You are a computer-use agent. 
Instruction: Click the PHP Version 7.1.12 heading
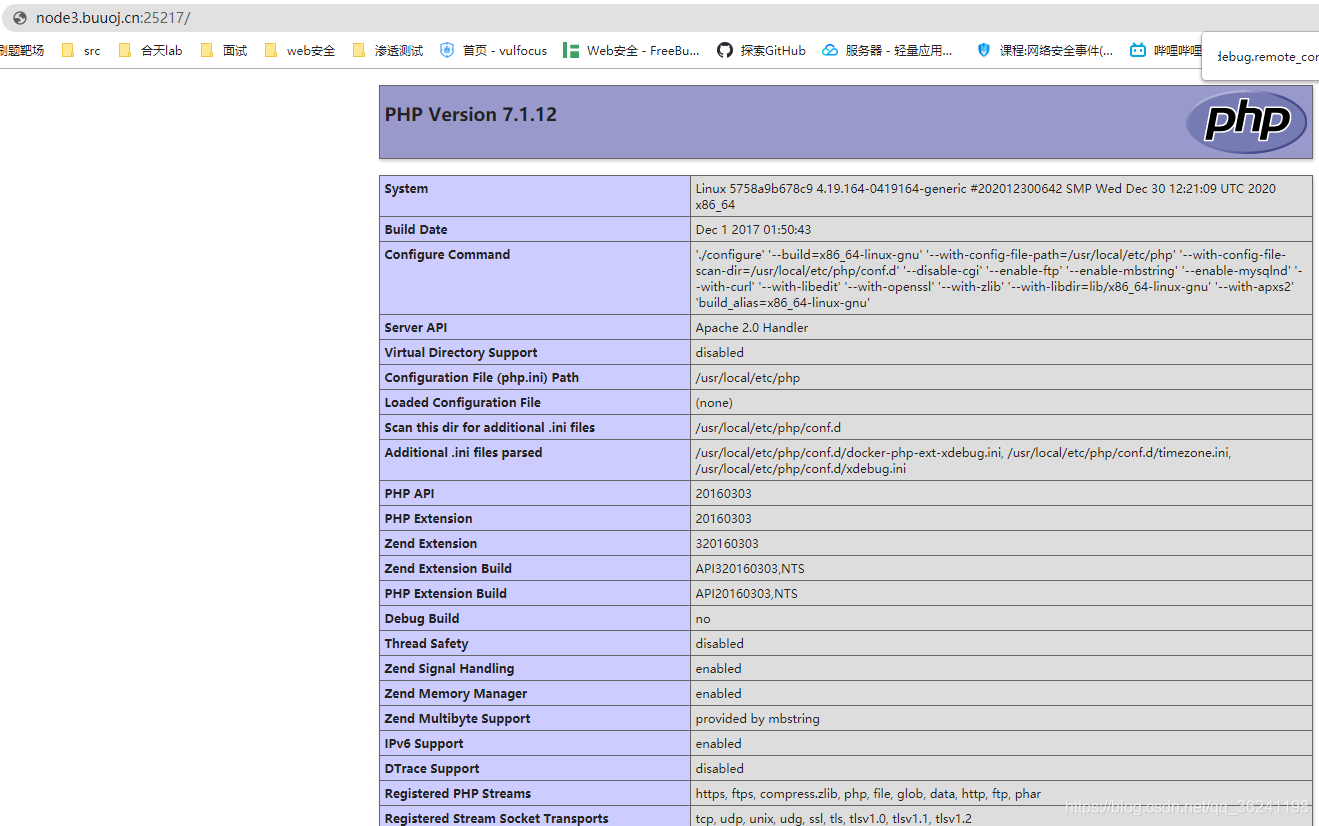(471, 114)
